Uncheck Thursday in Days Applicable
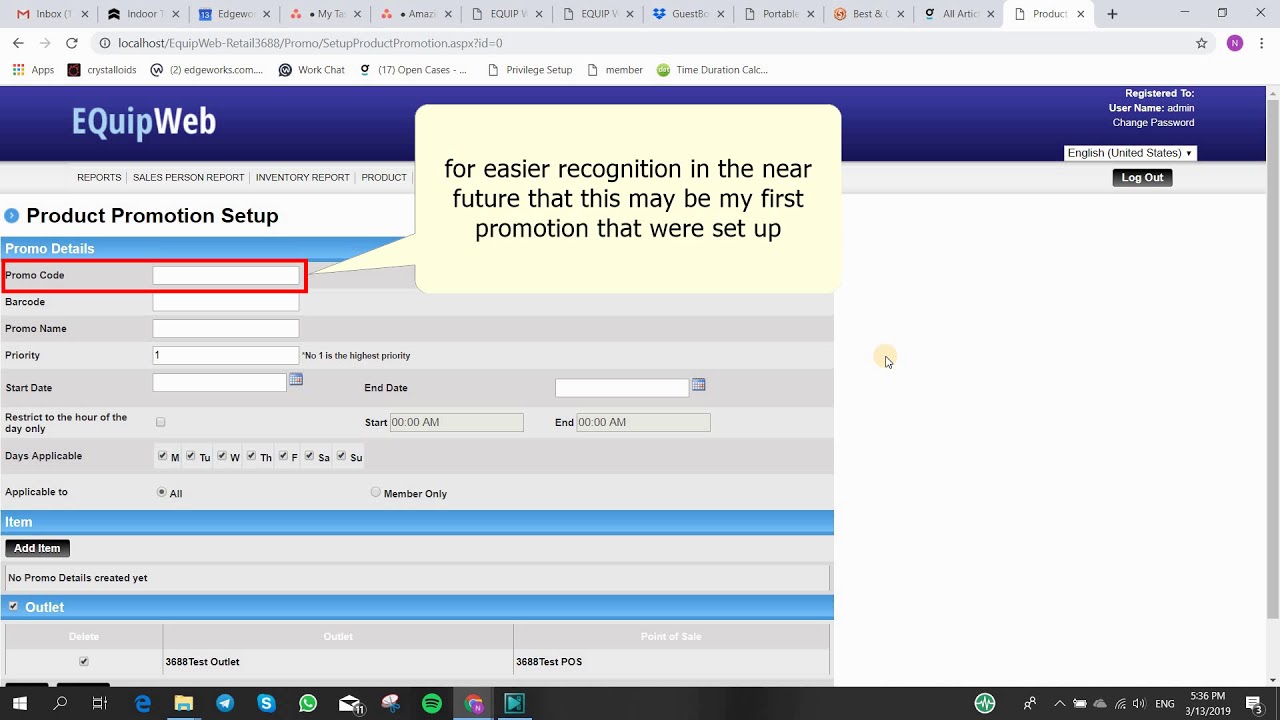Screen dimensions: 1280x720 [x=252, y=456]
